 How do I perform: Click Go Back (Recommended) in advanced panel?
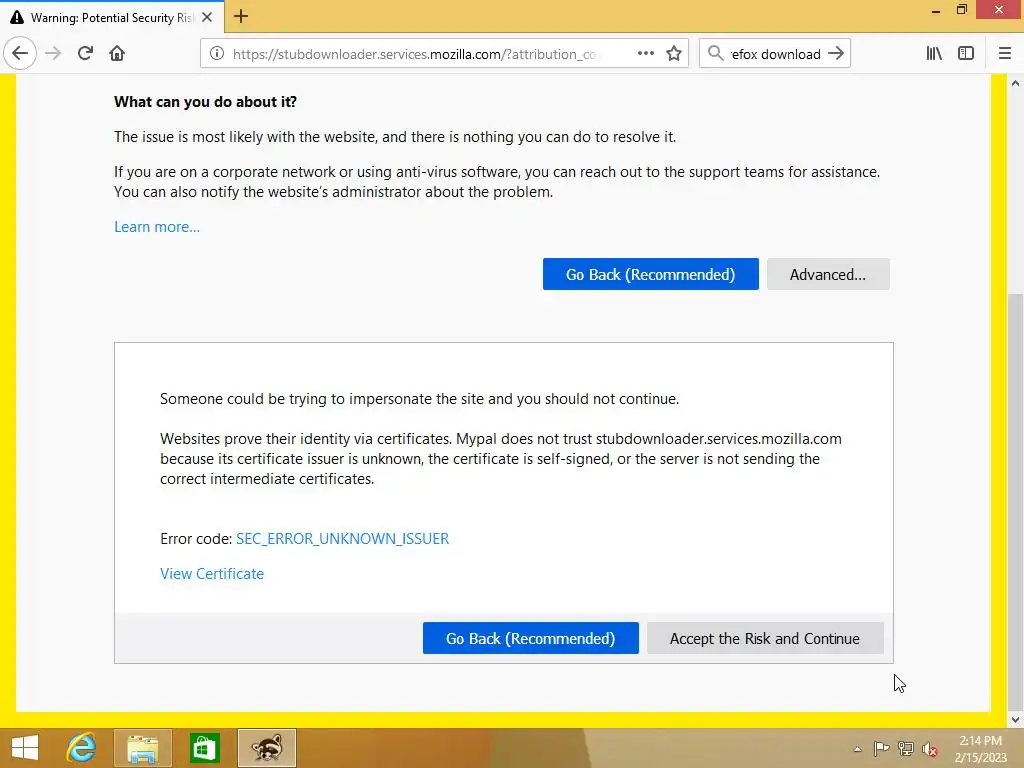point(530,638)
